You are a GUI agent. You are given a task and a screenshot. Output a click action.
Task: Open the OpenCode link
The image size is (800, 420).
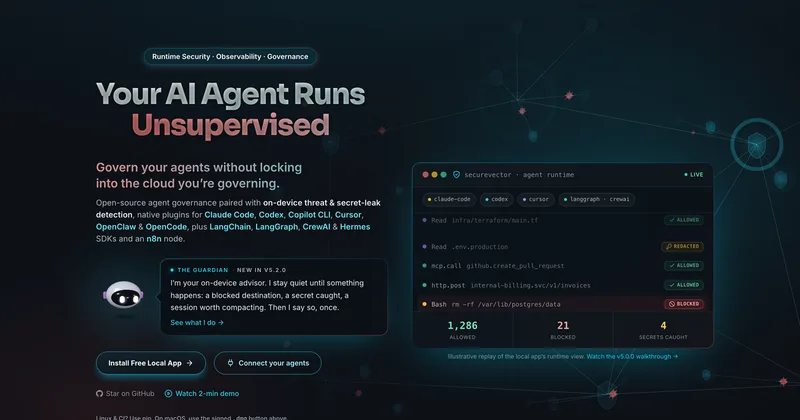[166, 227]
